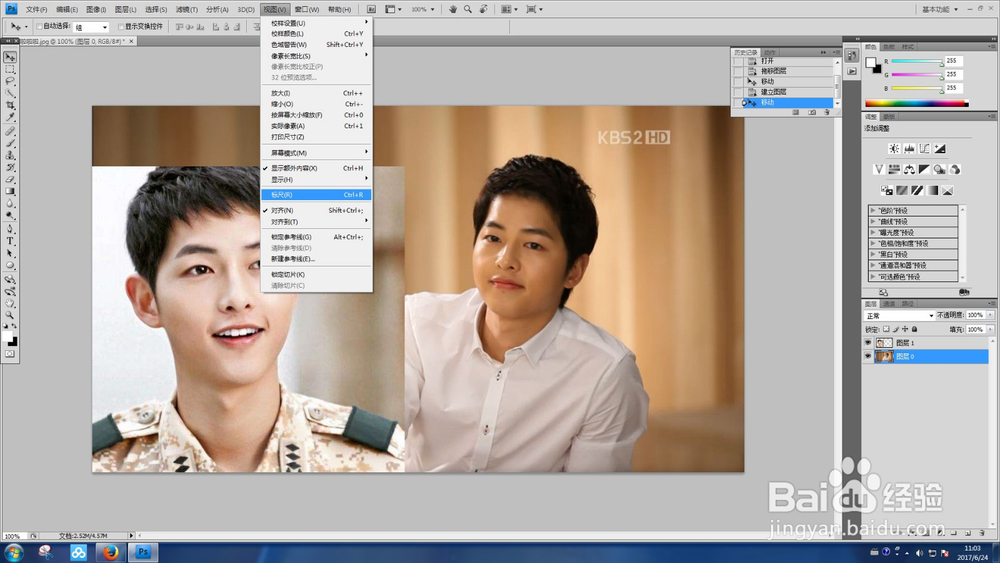The image size is (1000, 563).
Task: Toggle 显示额外内容(X) in the View menu
Action: pos(316,168)
